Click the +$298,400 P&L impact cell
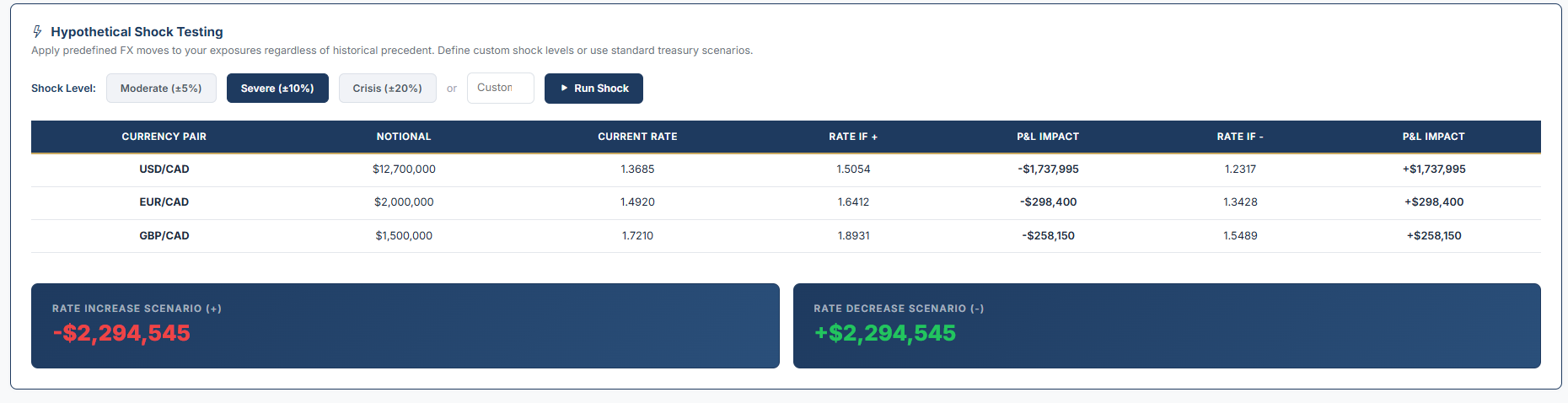The width and height of the screenshot is (1568, 403). click(x=1433, y=202)
